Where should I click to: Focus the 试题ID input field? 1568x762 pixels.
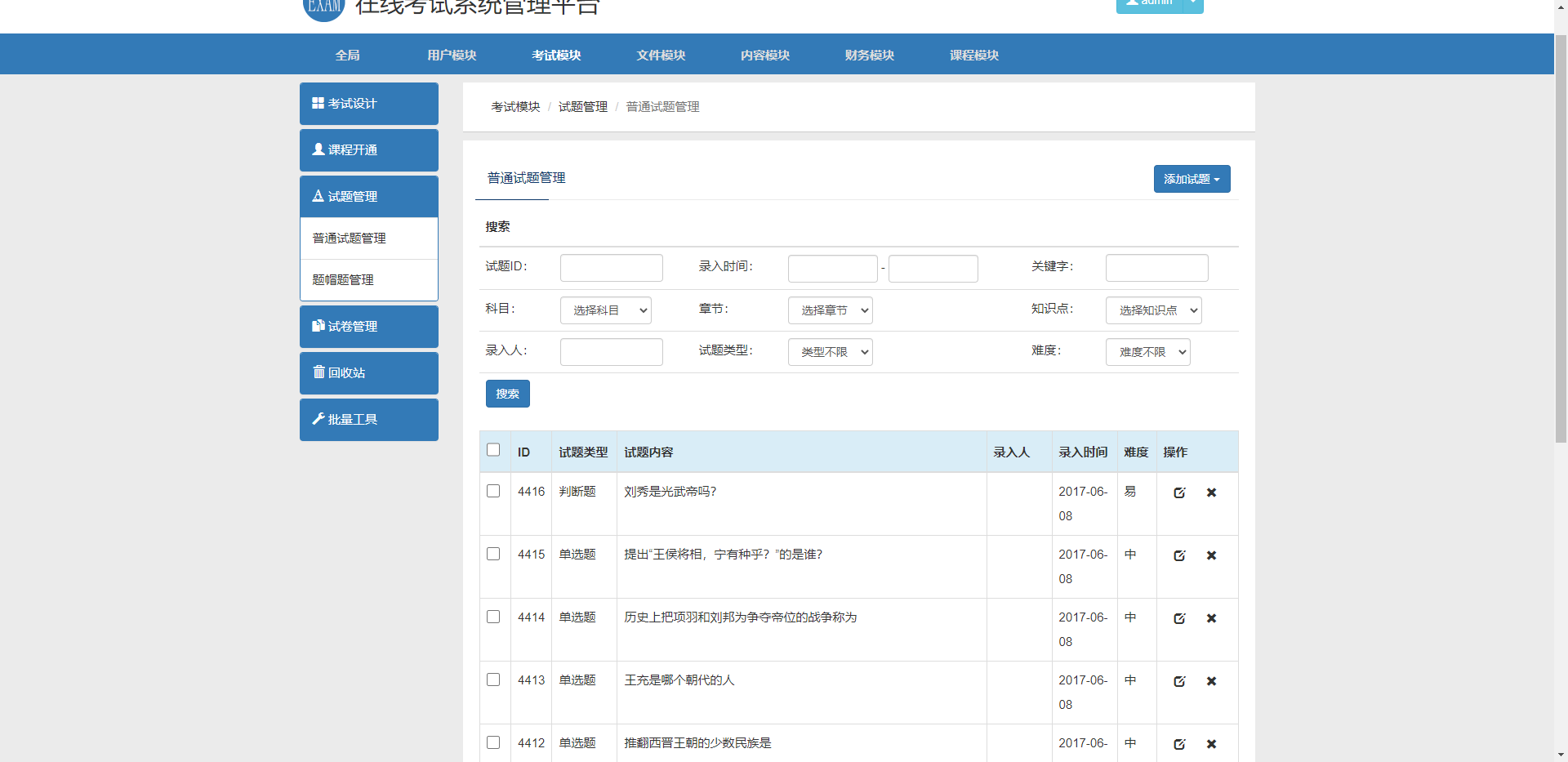coord(611,268)
